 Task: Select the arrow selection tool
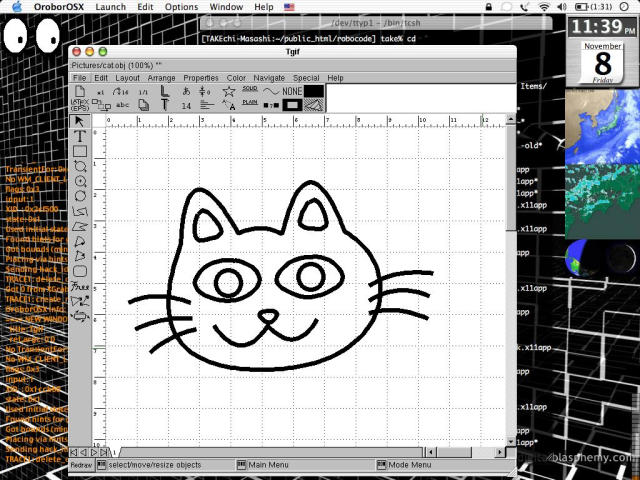coord(80,121)
